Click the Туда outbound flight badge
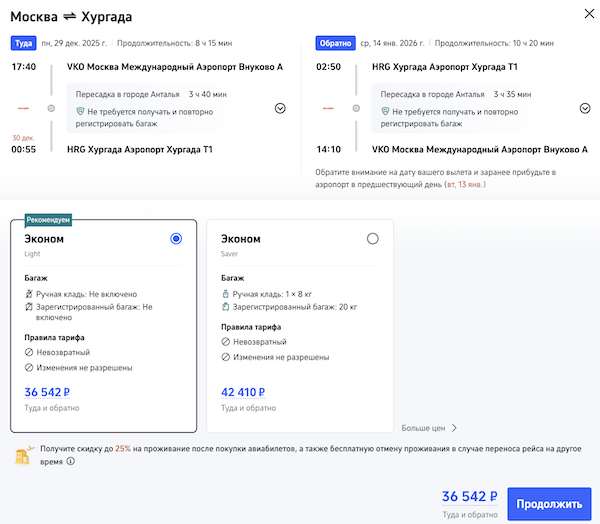This screenshot has height=524, width=600. tap(24, 44)
